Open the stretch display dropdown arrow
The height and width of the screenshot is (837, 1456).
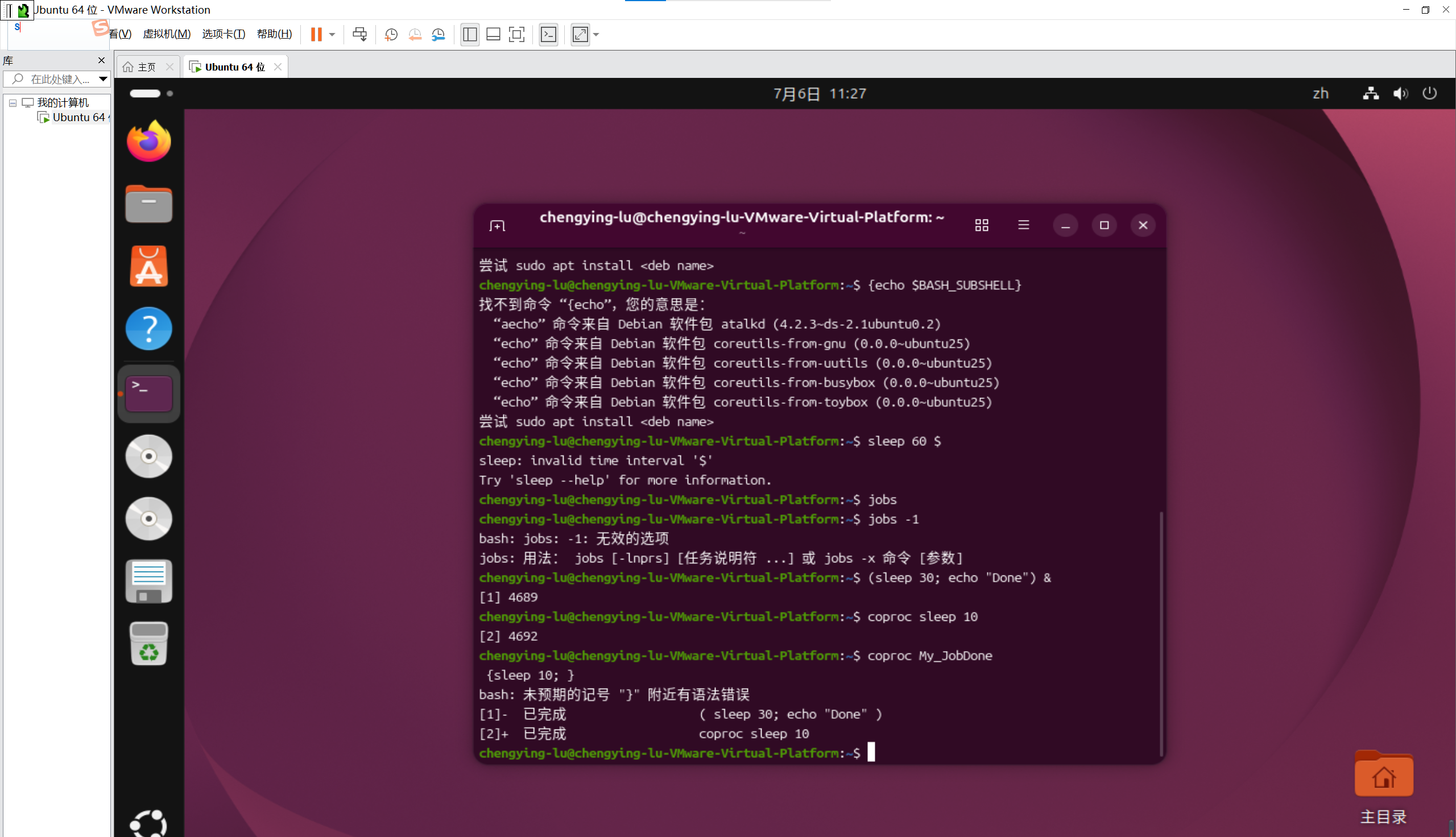[x=596, y=35]
